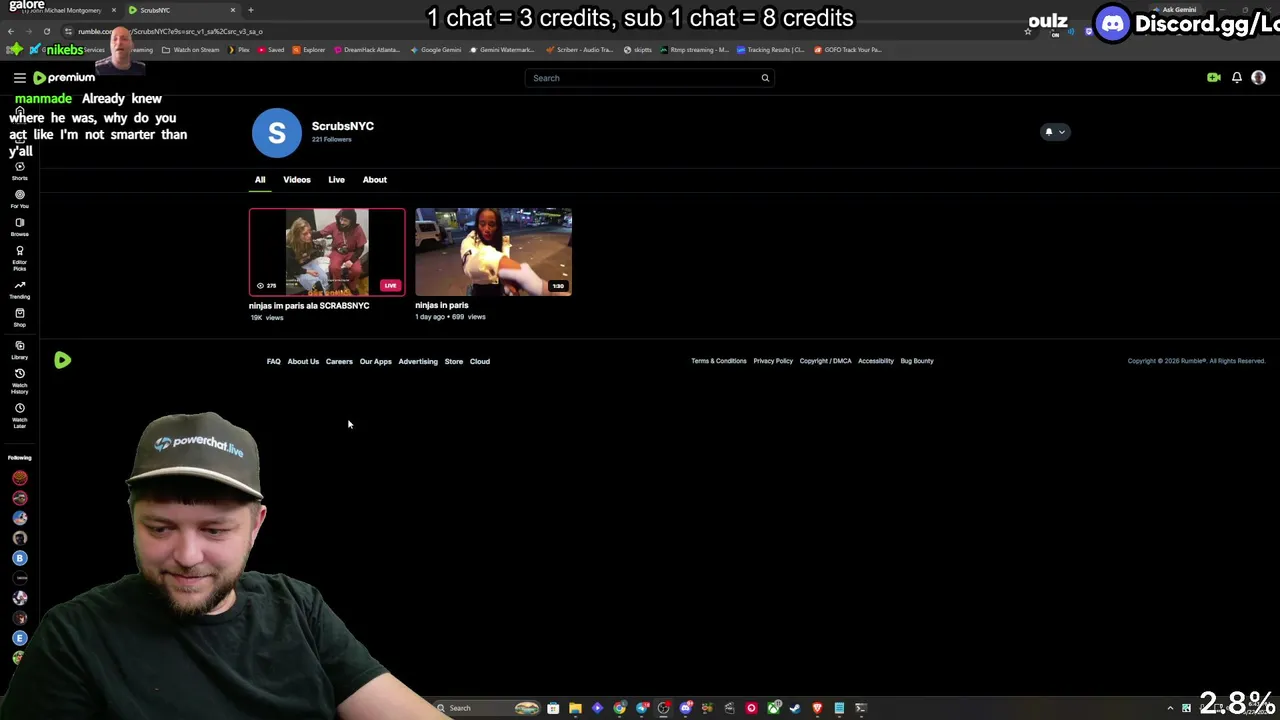
Task: Open Terms & Conditions link
Action: tap(718, 361)
